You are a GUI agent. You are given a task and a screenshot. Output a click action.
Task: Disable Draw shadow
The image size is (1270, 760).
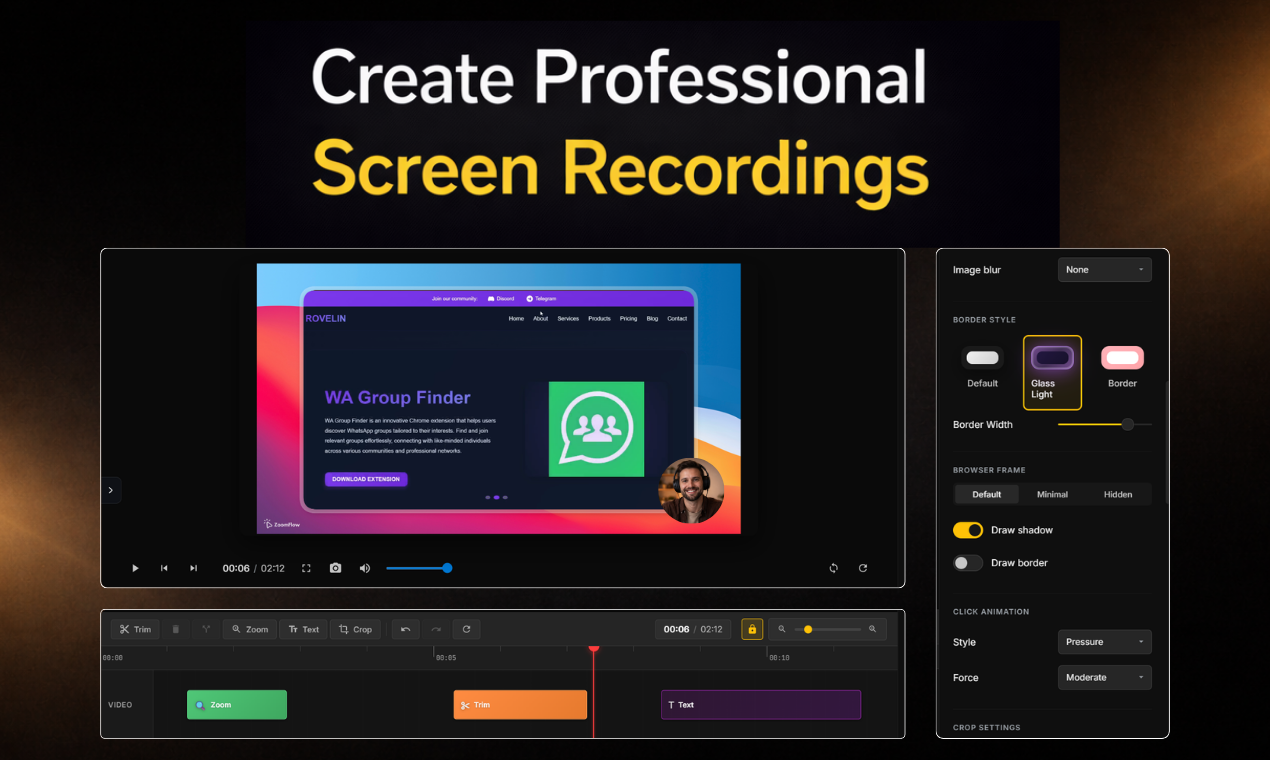coord(967,530)
